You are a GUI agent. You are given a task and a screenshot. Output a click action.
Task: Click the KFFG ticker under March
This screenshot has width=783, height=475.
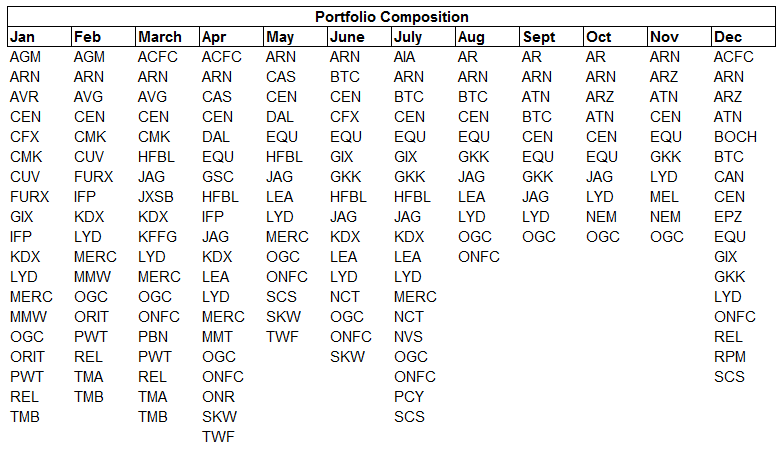(x=158, y=237)
